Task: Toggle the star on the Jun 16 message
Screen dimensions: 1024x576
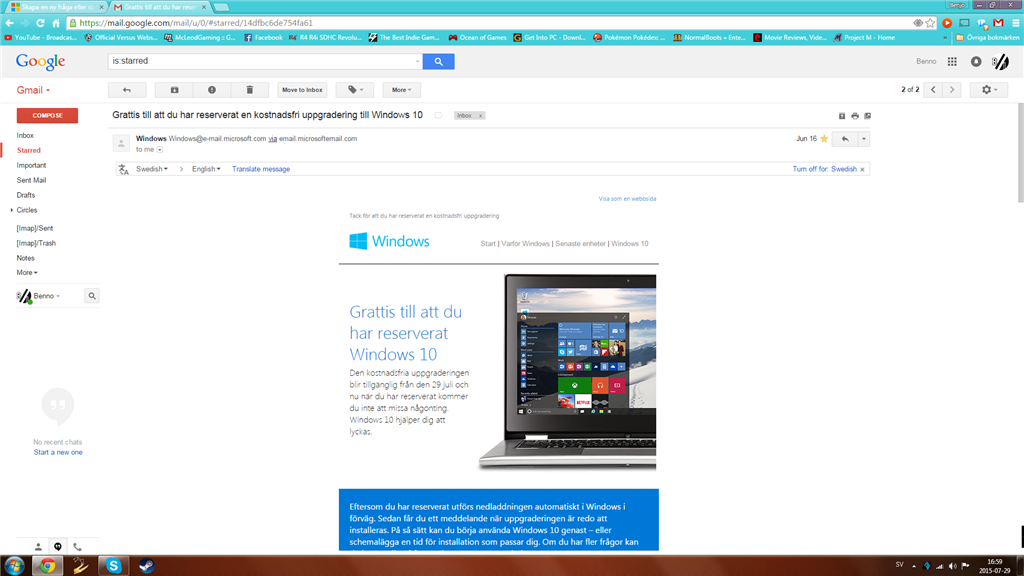Action: (x=824, y=139)
